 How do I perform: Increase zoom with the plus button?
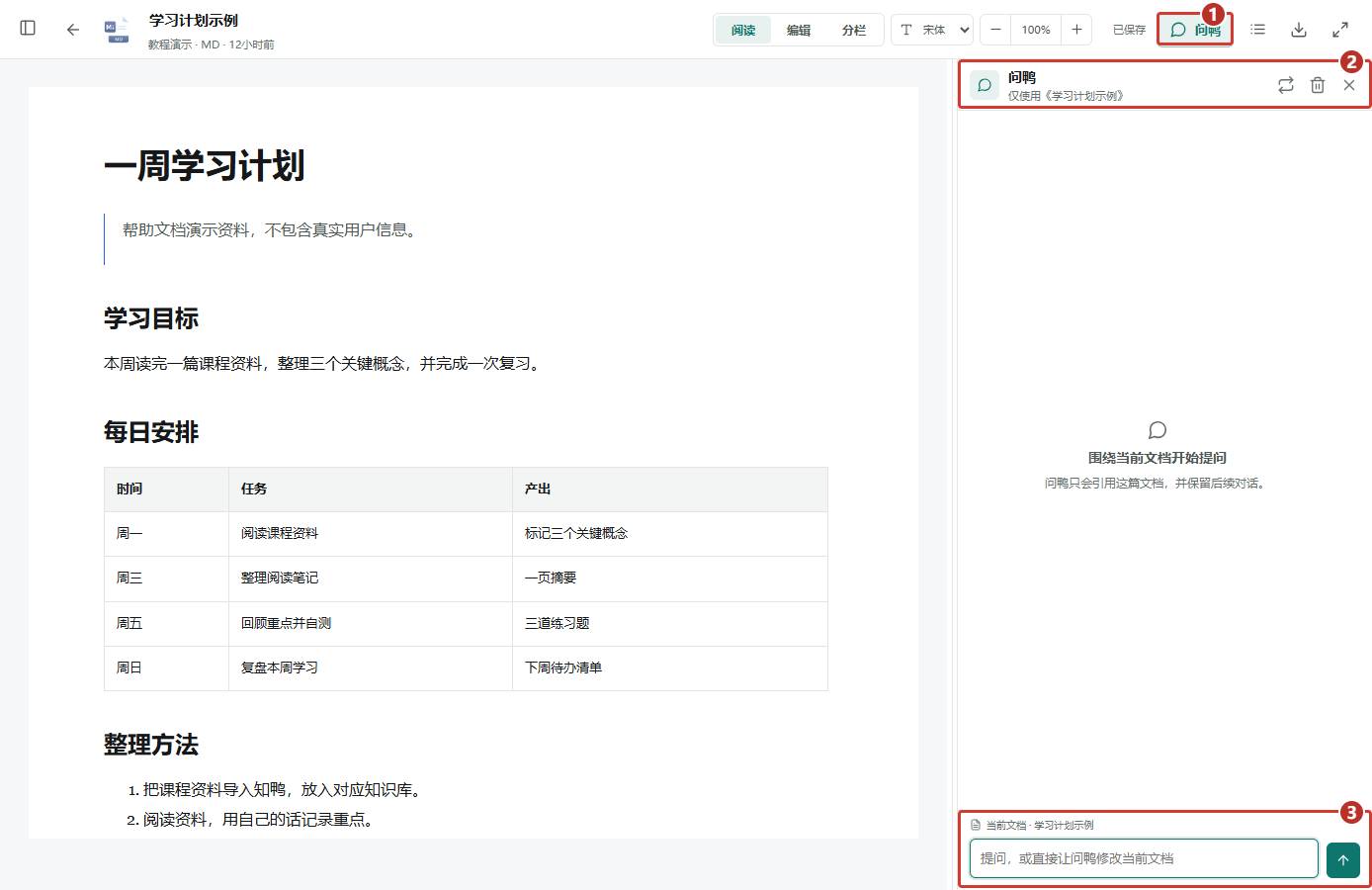(1076, 30)
